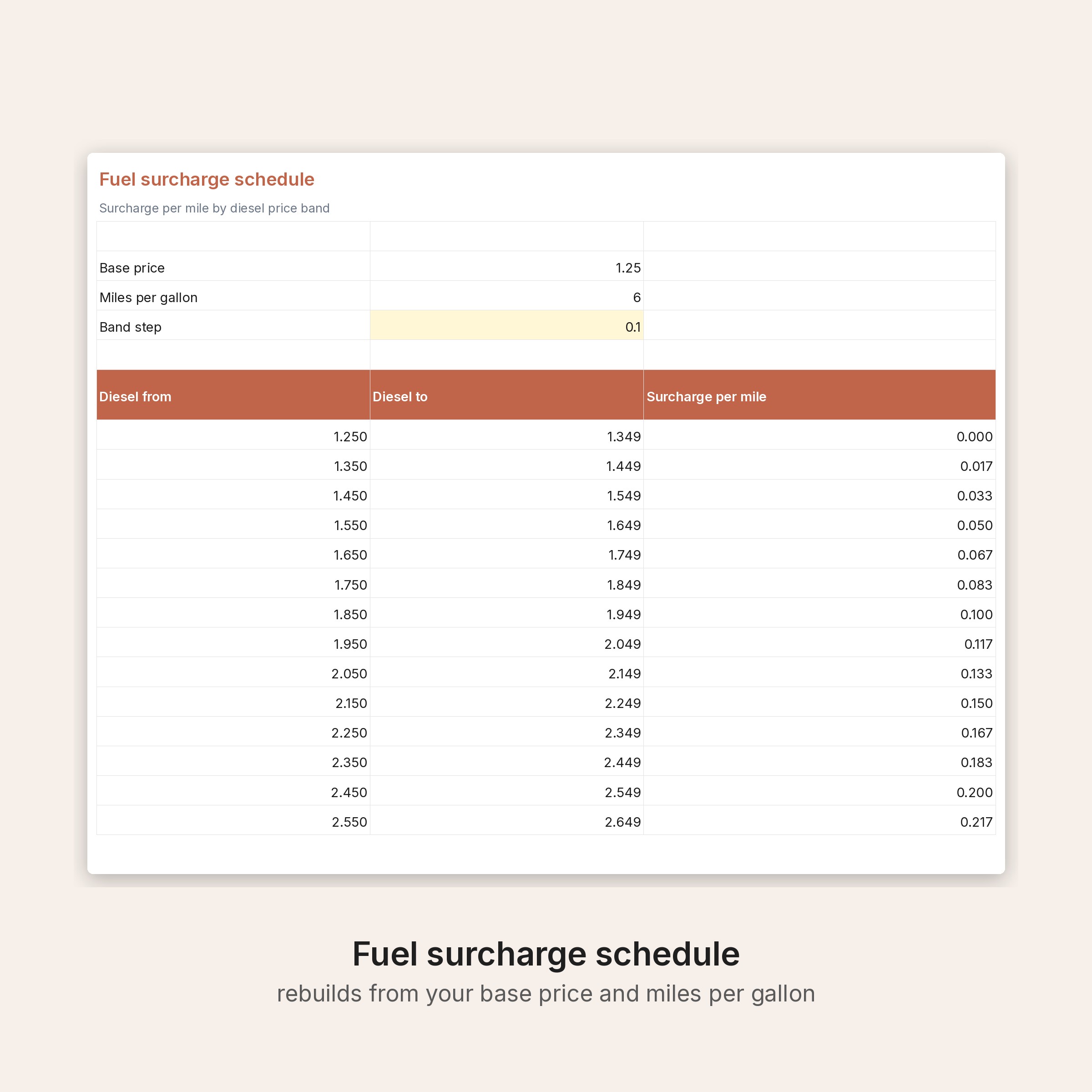
Task: Select Diesel from cell 2.050
Action: click(x=233, y=672)
